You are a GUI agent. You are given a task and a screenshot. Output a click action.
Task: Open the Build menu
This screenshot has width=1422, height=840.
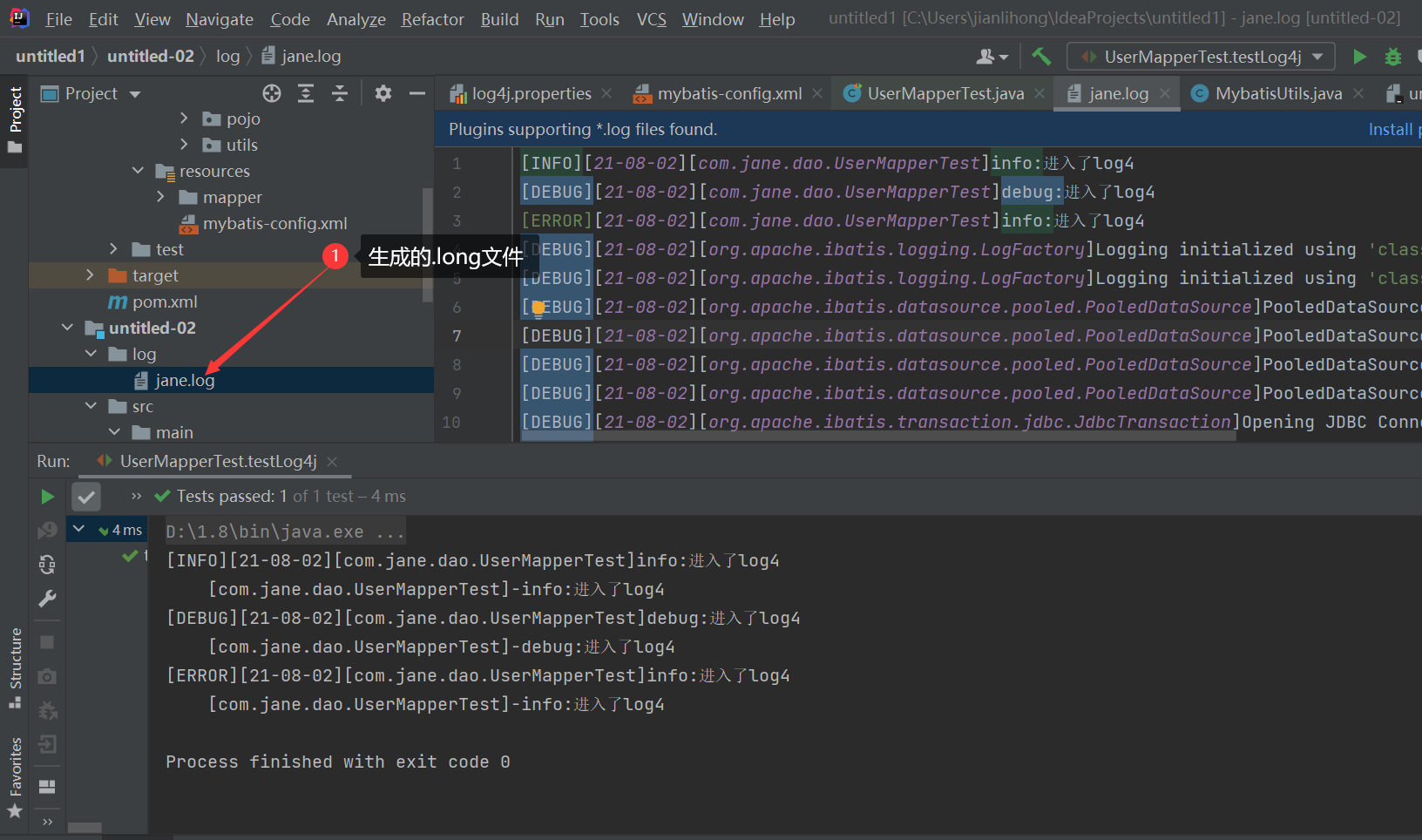(x=499, y=19)
